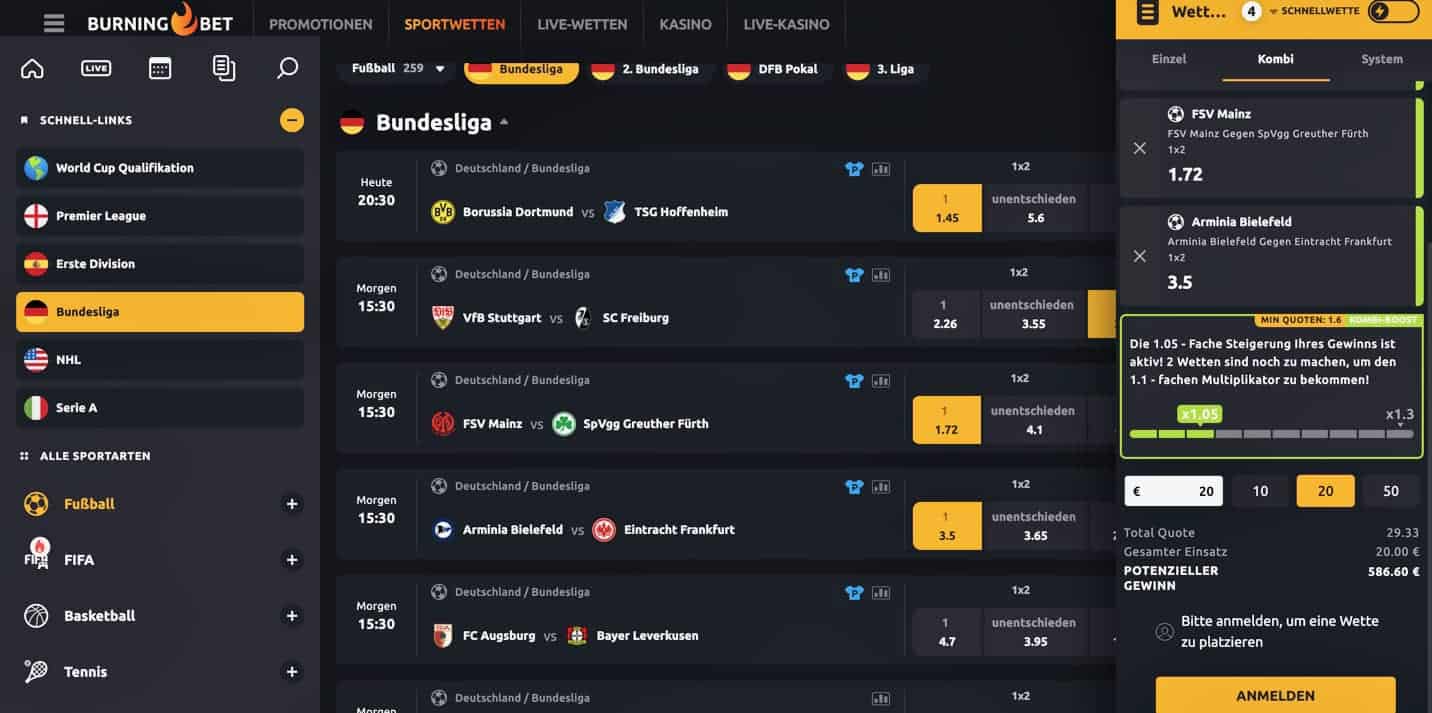Collapse the Schnell-Links section
The image size is (1432, 713).
(x=292, y=120)
